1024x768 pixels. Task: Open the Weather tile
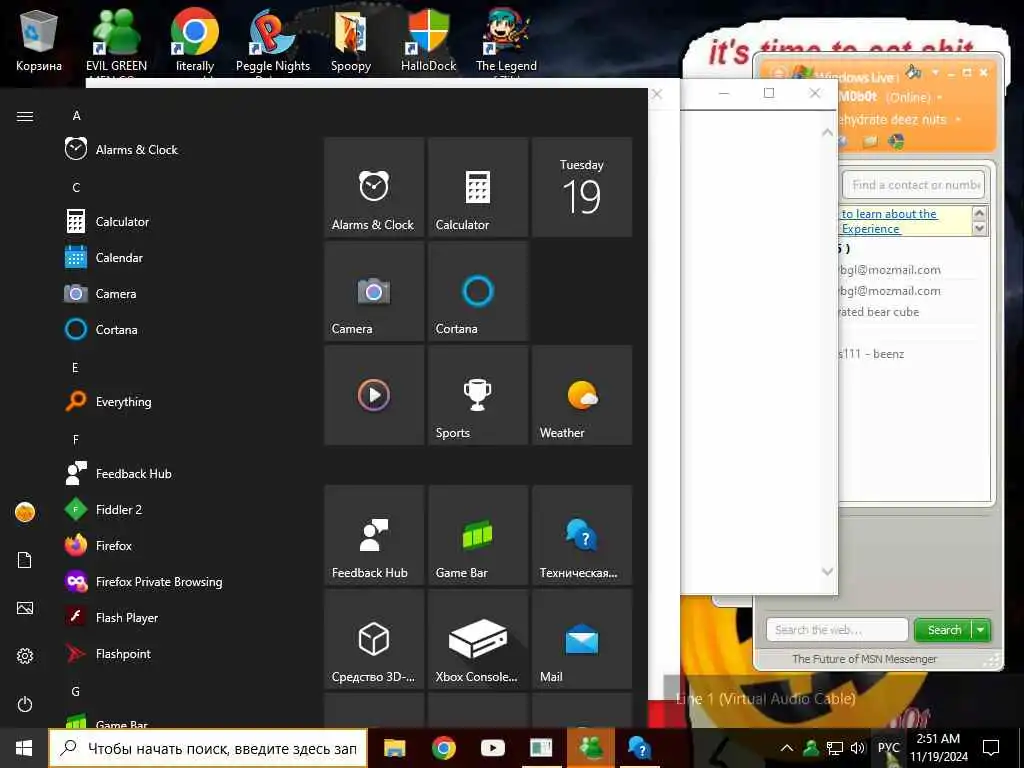(x=582, y=395)
